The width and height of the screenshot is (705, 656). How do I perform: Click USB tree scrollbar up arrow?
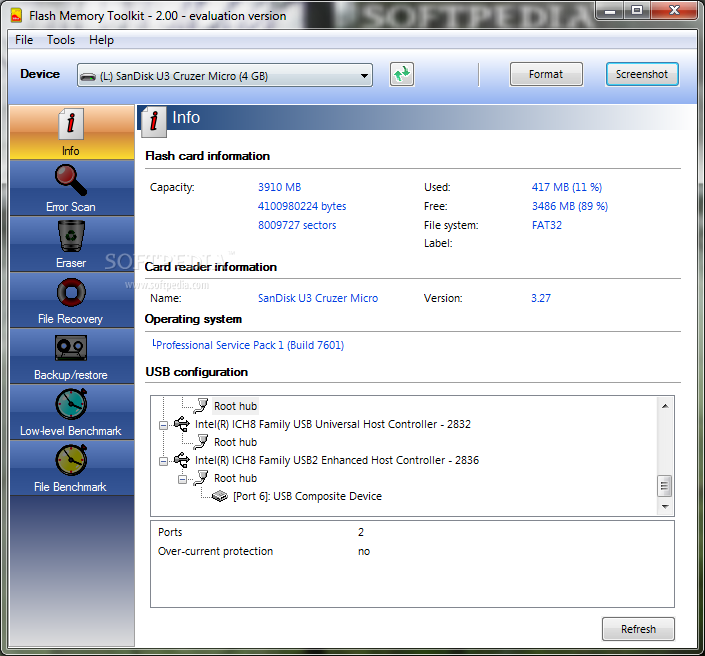tap(665, 406)
